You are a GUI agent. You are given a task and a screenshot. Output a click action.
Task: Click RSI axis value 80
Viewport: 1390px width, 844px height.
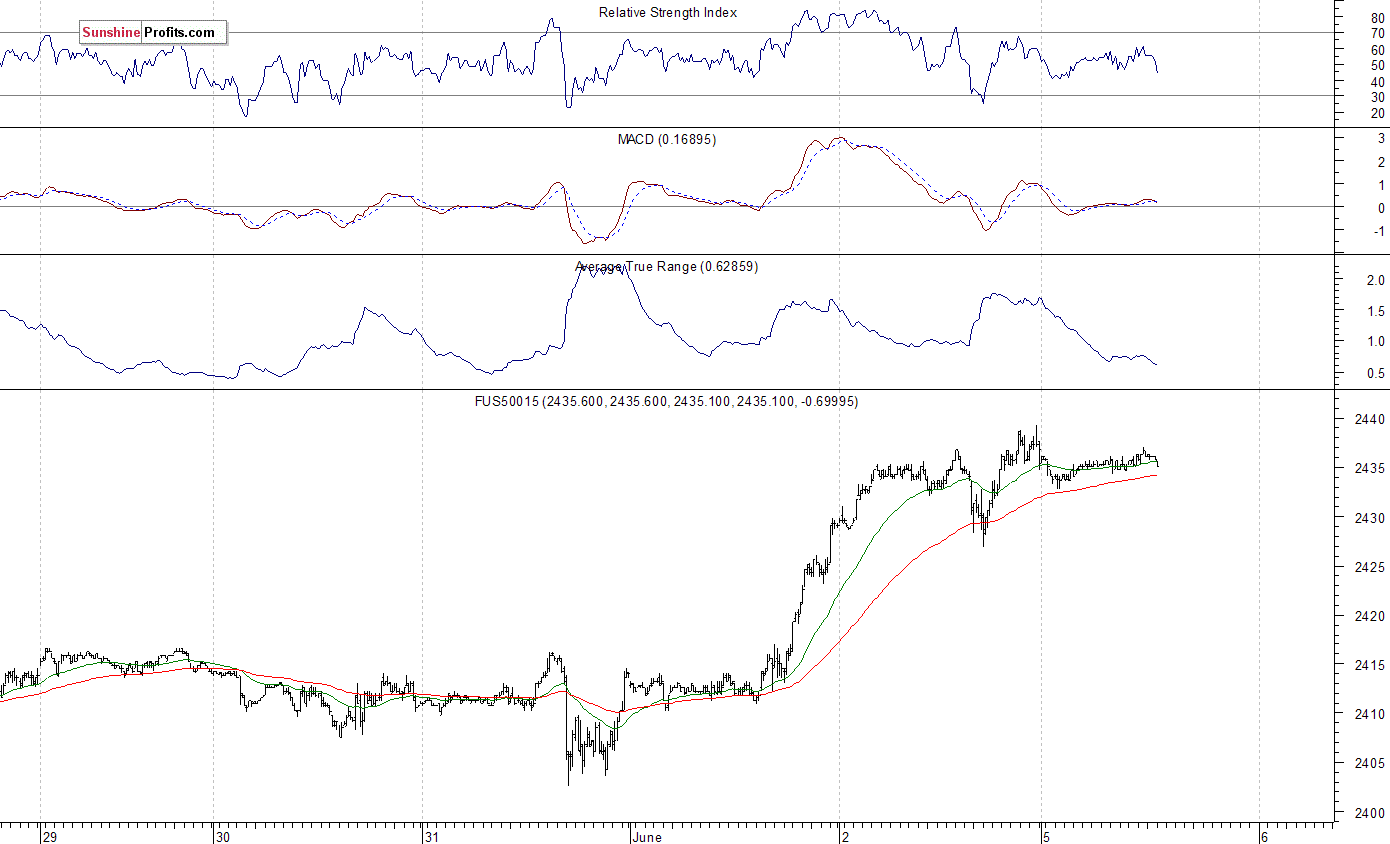point(1377,17)
